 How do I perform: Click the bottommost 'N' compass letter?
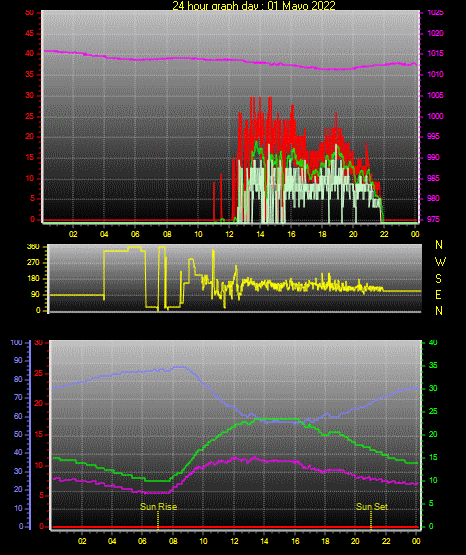coord(439,311)
